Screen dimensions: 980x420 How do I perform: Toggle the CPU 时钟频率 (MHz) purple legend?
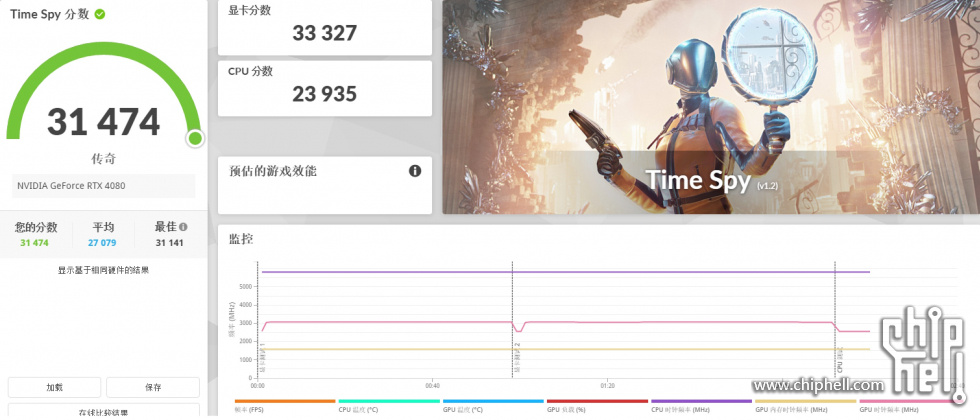pos(701,406)
